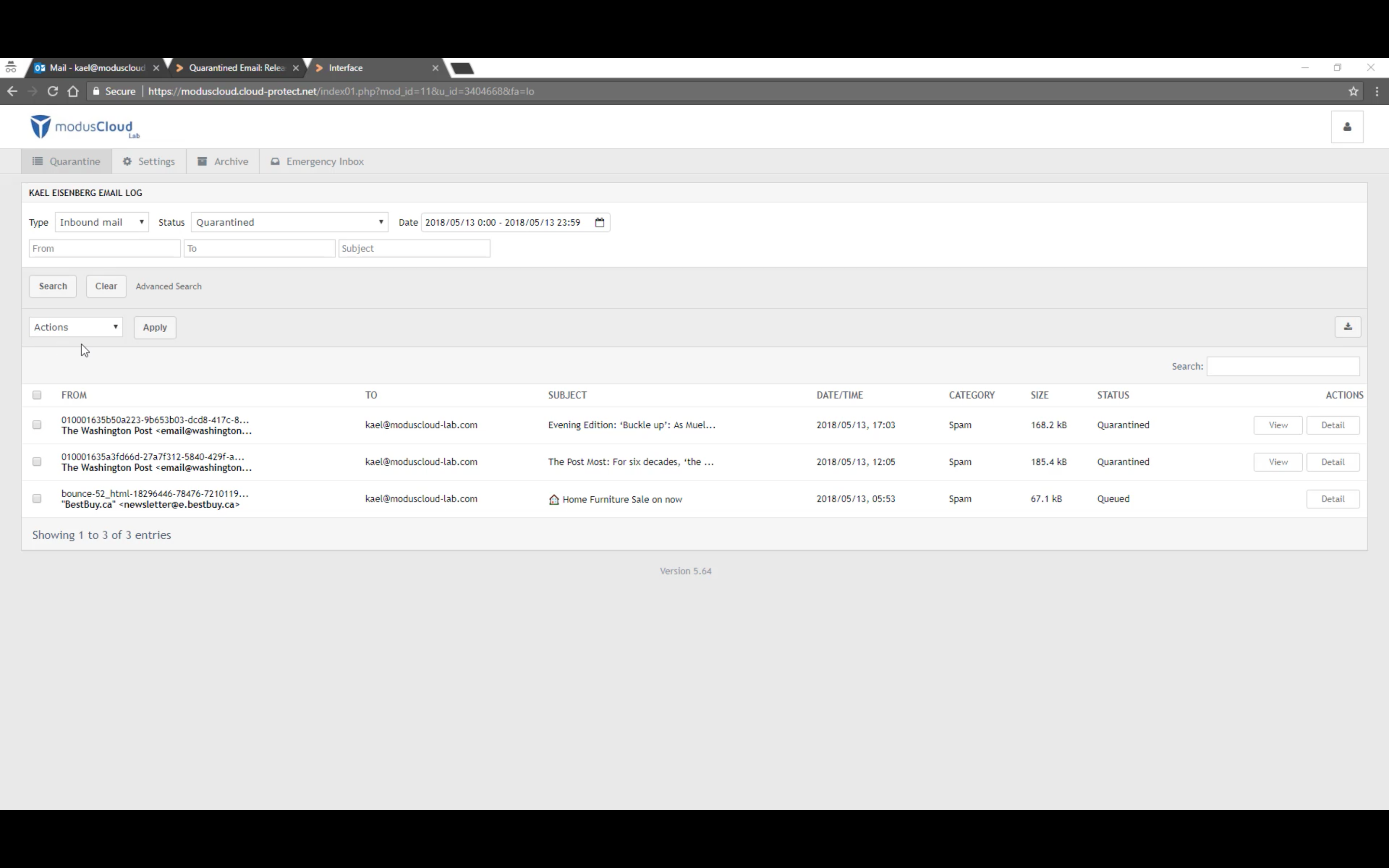The width and height of the screenshot is (1389, 868).
Task: Open Chrome's three-dot menu
Action: pyautogui.click(x=1376, y=91)
